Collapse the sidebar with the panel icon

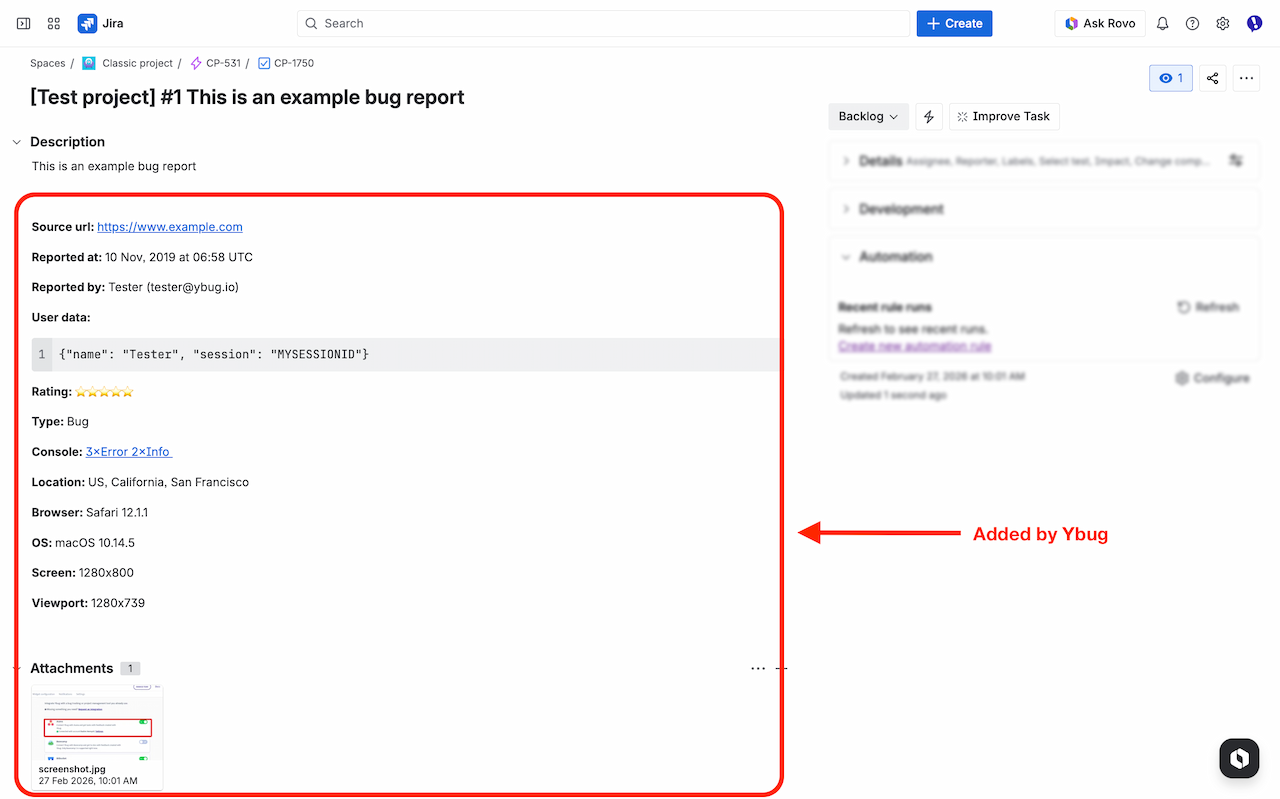23,22
